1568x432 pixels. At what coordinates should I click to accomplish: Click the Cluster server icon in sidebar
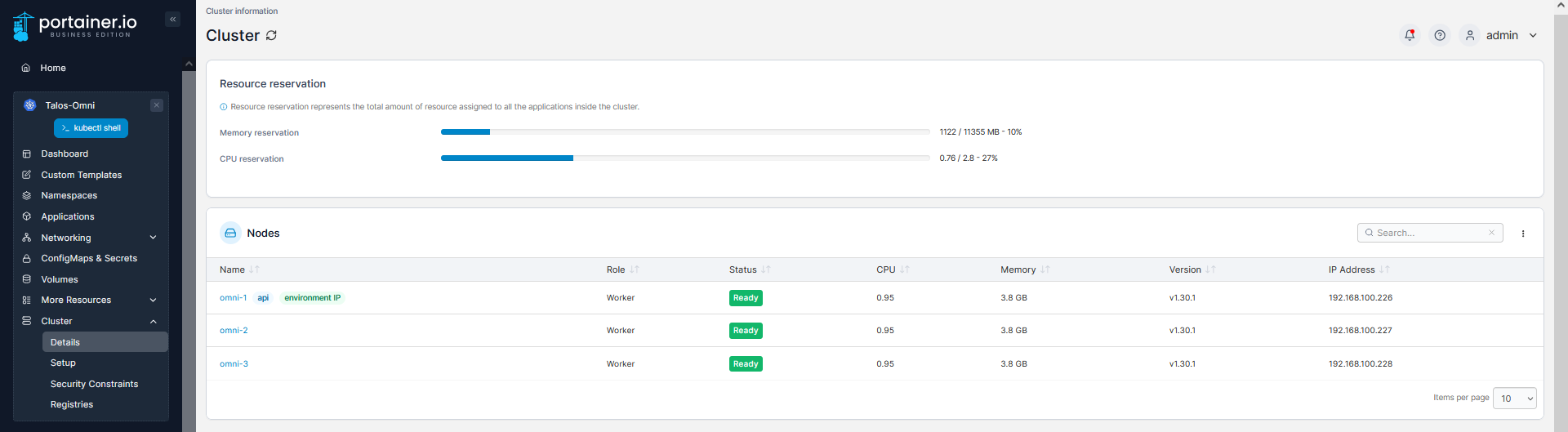26,321
